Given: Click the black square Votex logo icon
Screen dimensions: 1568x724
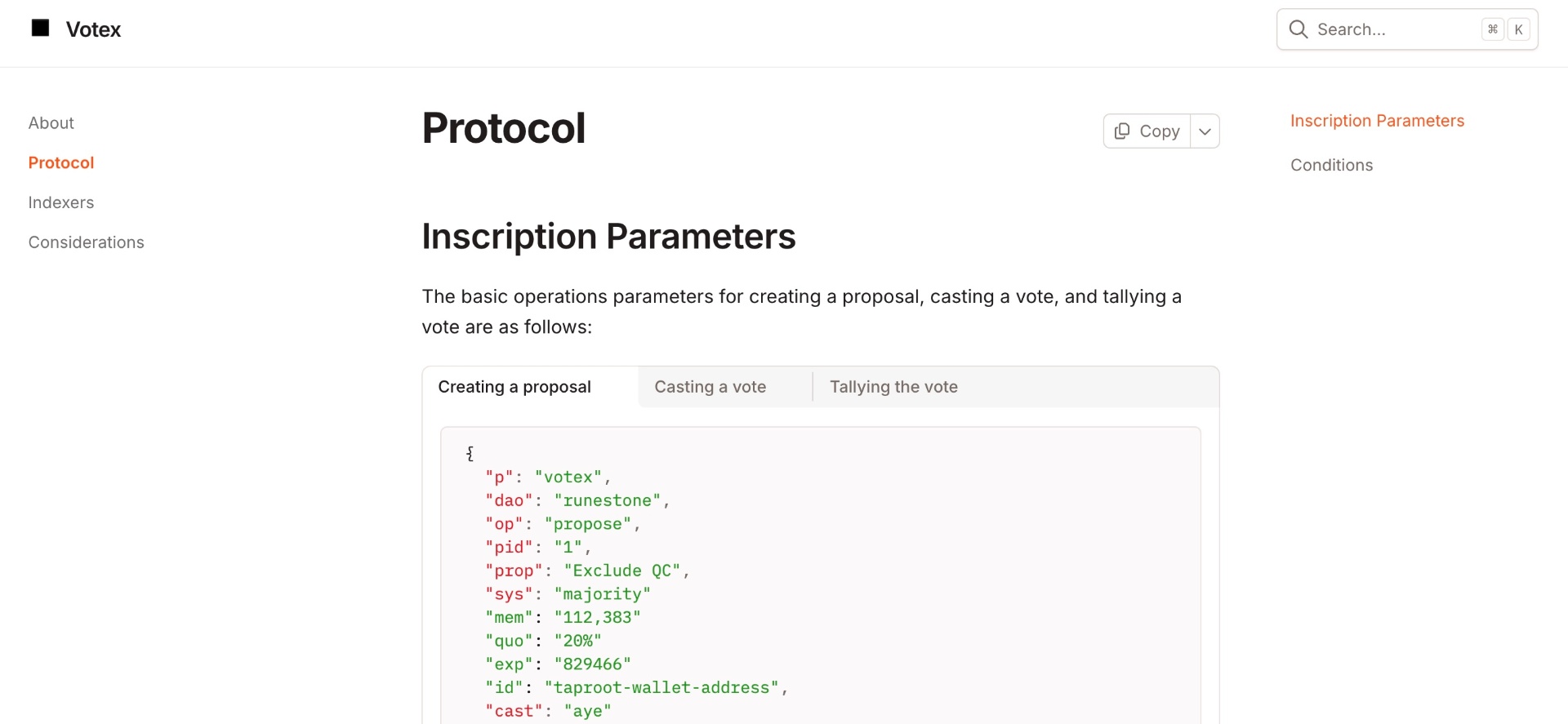Looking at the screenshot, I should pyautogui.click(x=40, y=29).
